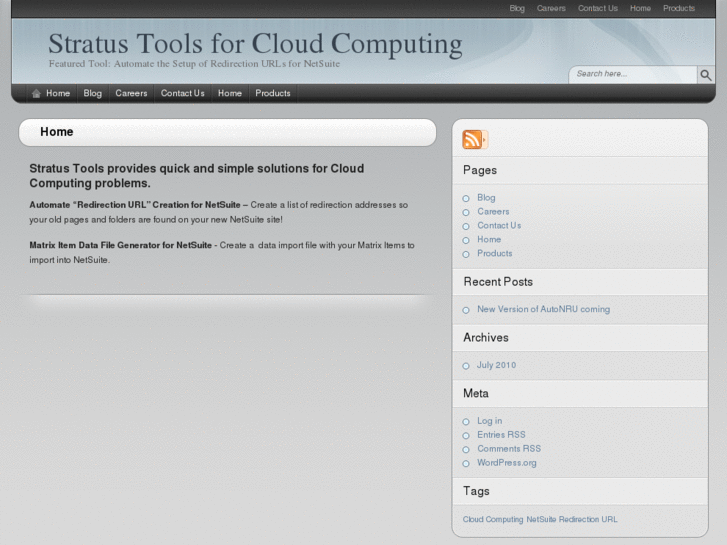Click the Cloud Computing tag

point(493,519)
